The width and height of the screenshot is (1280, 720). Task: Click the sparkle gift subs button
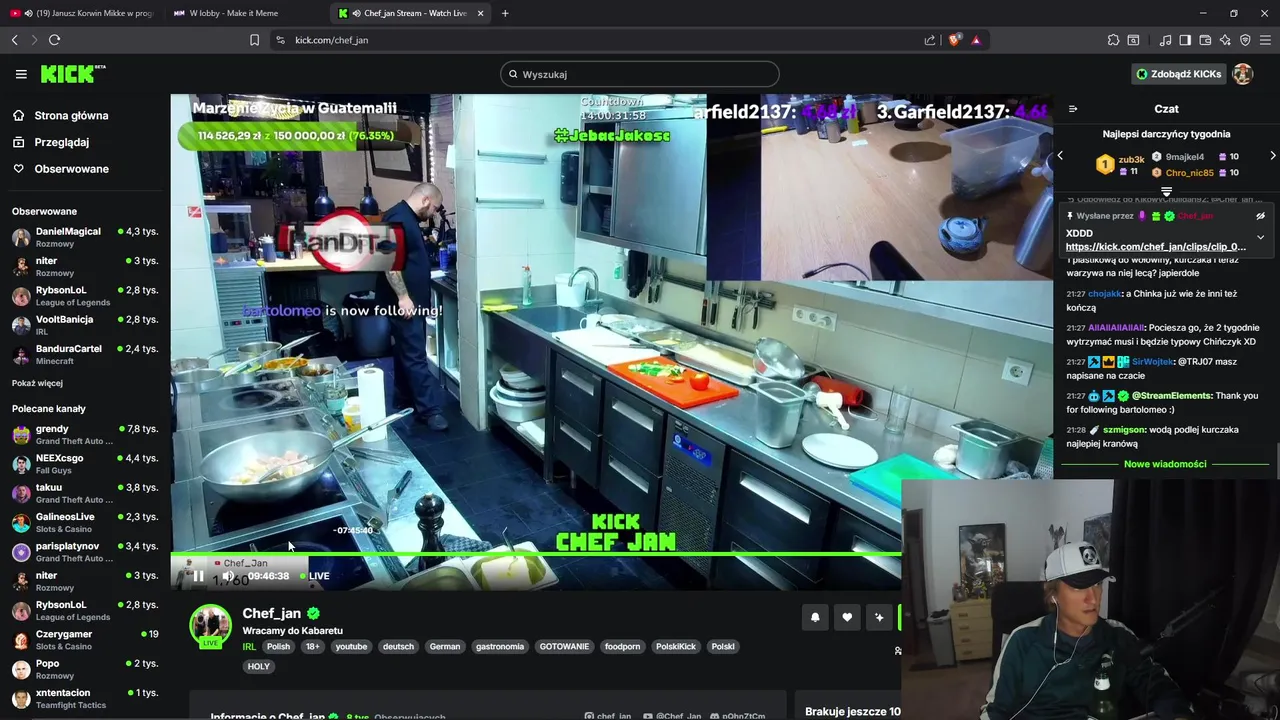tap(879, 617)
